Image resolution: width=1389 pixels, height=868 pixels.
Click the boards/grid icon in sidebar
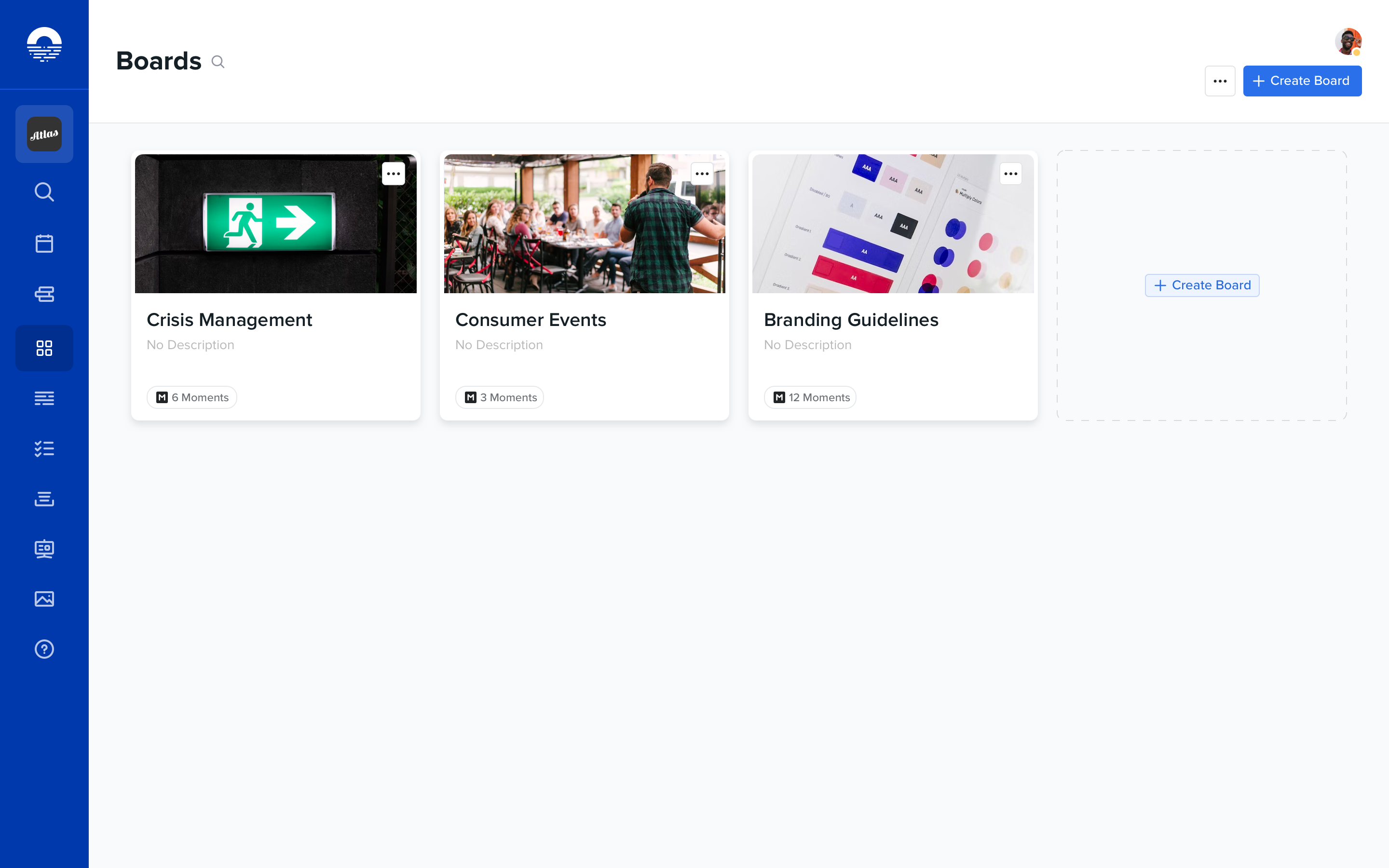click(44, 347)
